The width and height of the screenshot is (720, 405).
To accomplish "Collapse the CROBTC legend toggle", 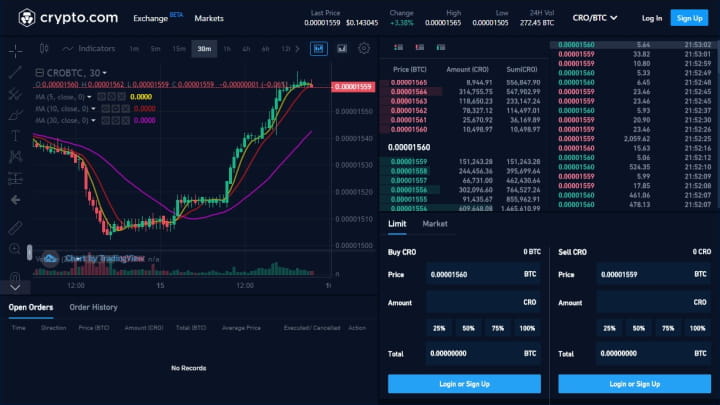I will point(39,73).
